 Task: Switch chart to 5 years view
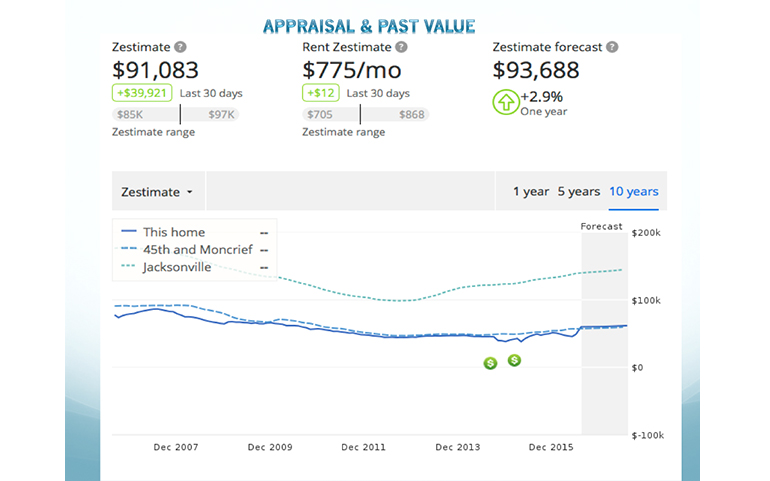(578, 192)
